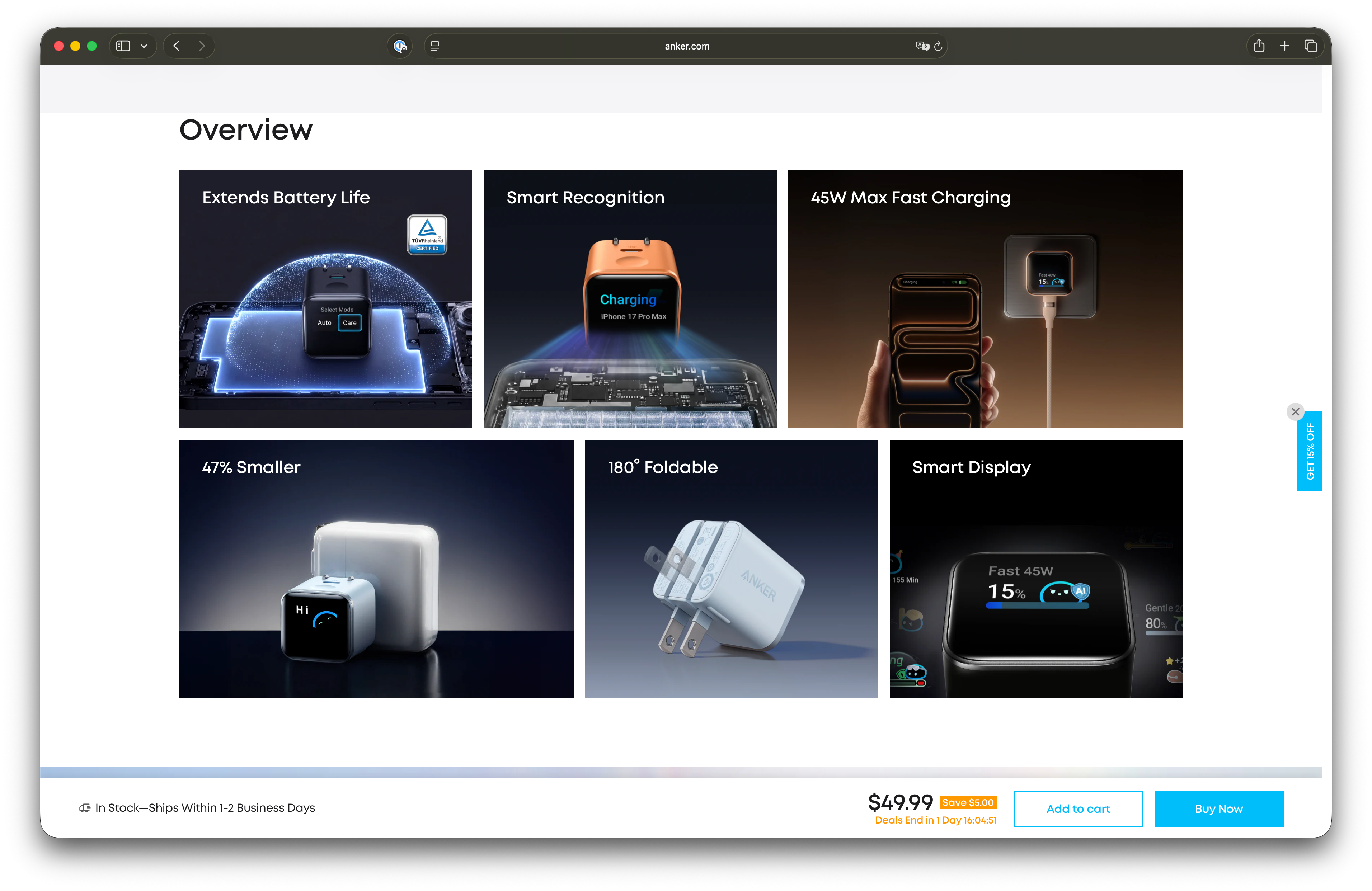Open the Extends Battery Life tile
This screenshot has height=891, width=1372.
(325, 299)
